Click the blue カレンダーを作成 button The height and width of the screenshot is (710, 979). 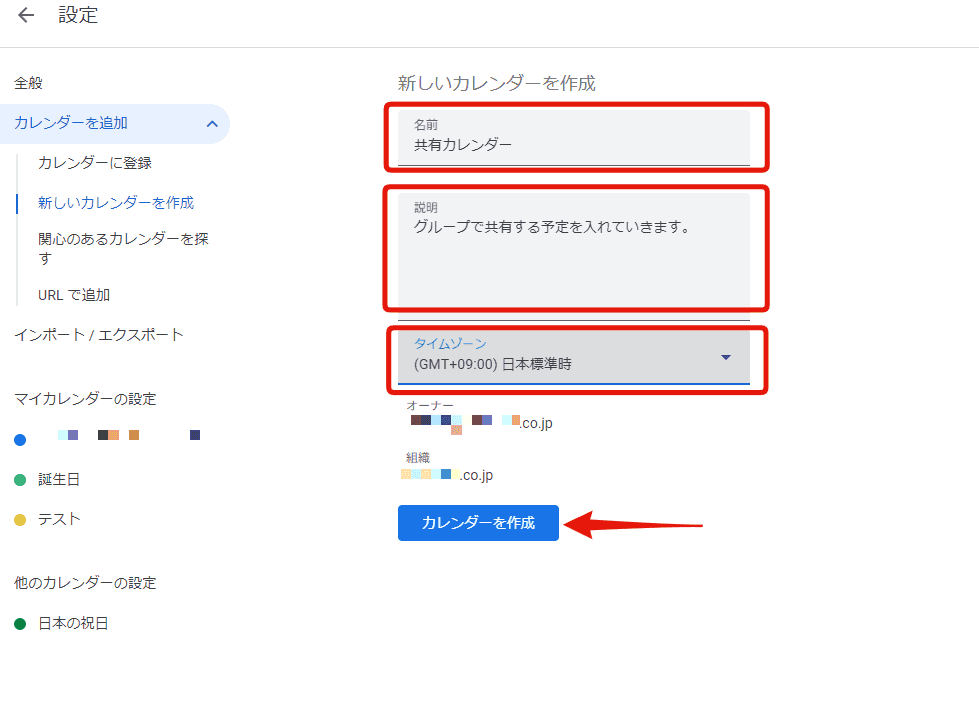pyautogui.click(x=478, y=523)
